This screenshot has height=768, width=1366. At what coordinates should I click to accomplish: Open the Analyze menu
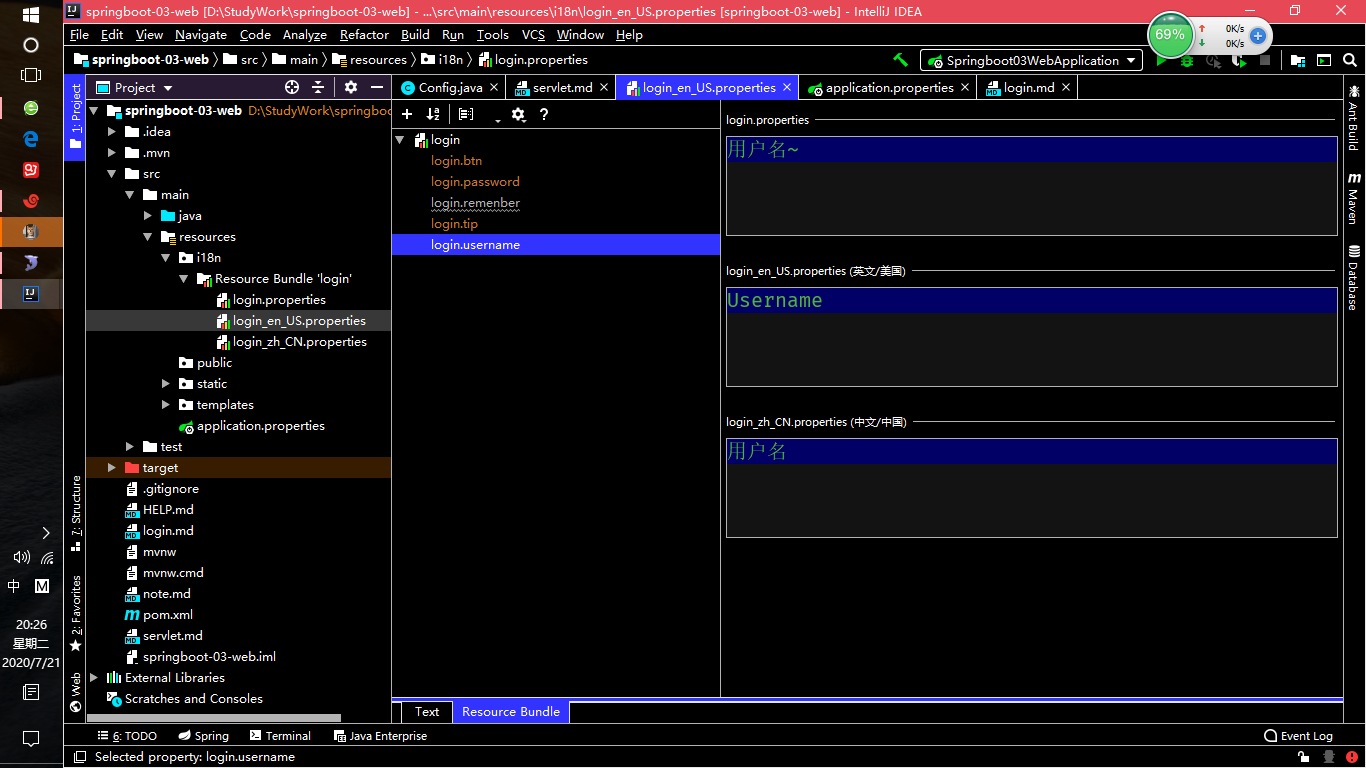[305, 34]
